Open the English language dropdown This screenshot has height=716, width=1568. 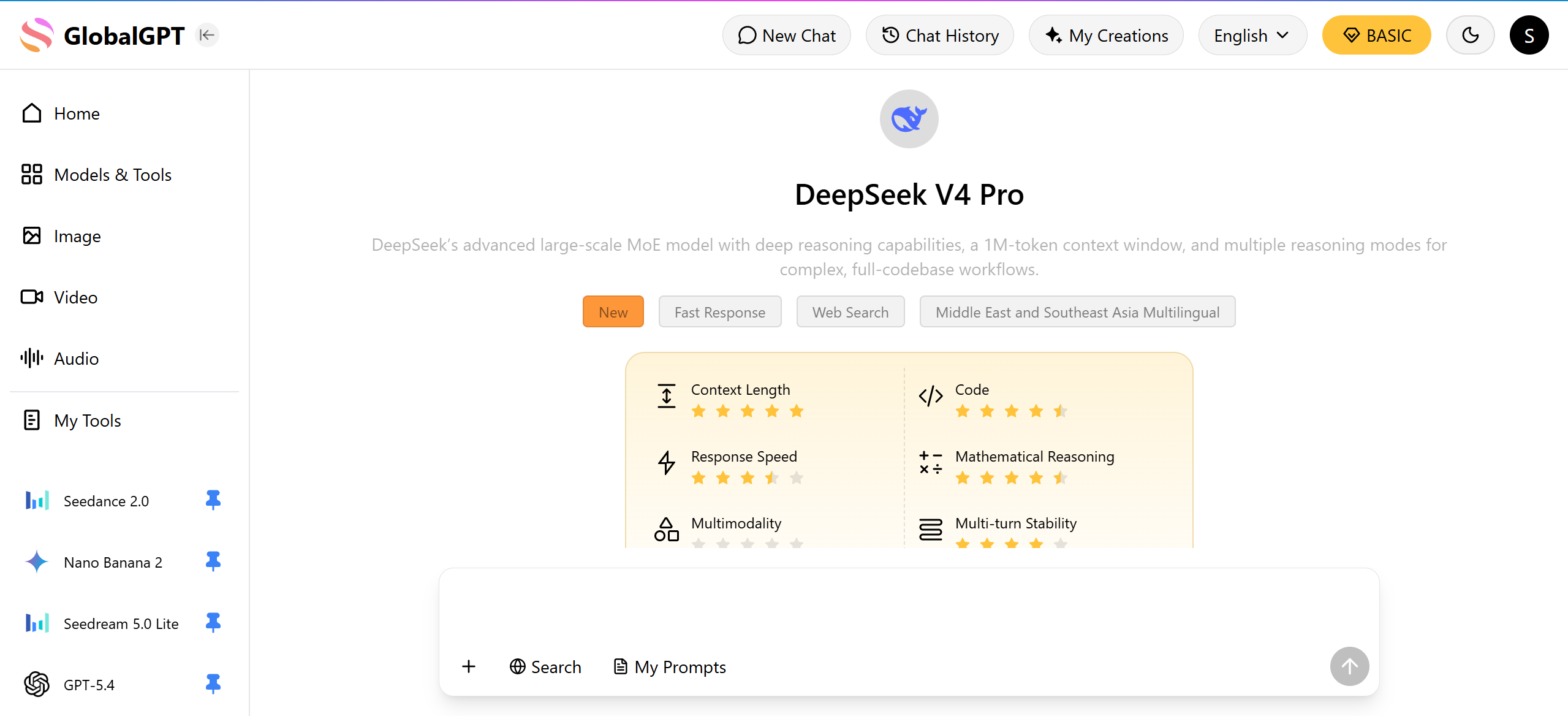point(1251,36)
